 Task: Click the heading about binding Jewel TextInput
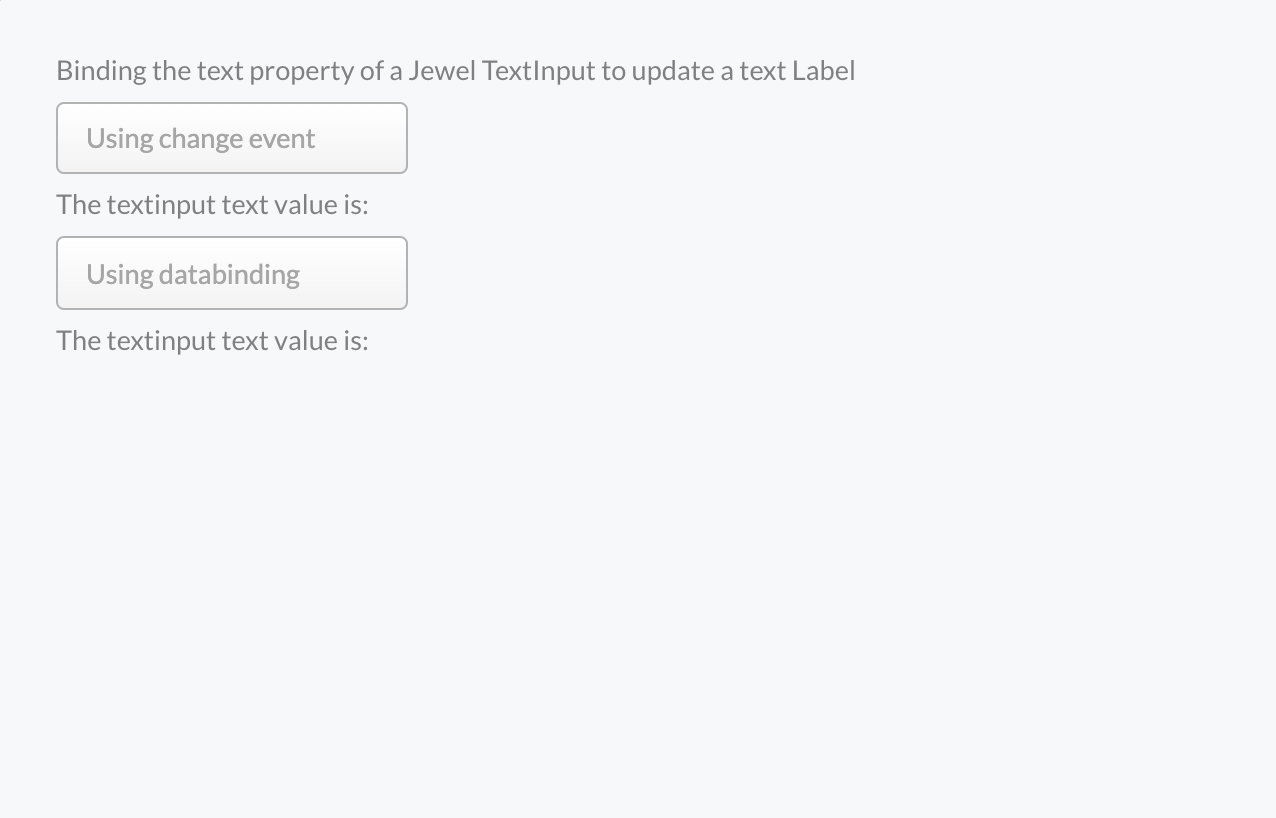[455, 71]
